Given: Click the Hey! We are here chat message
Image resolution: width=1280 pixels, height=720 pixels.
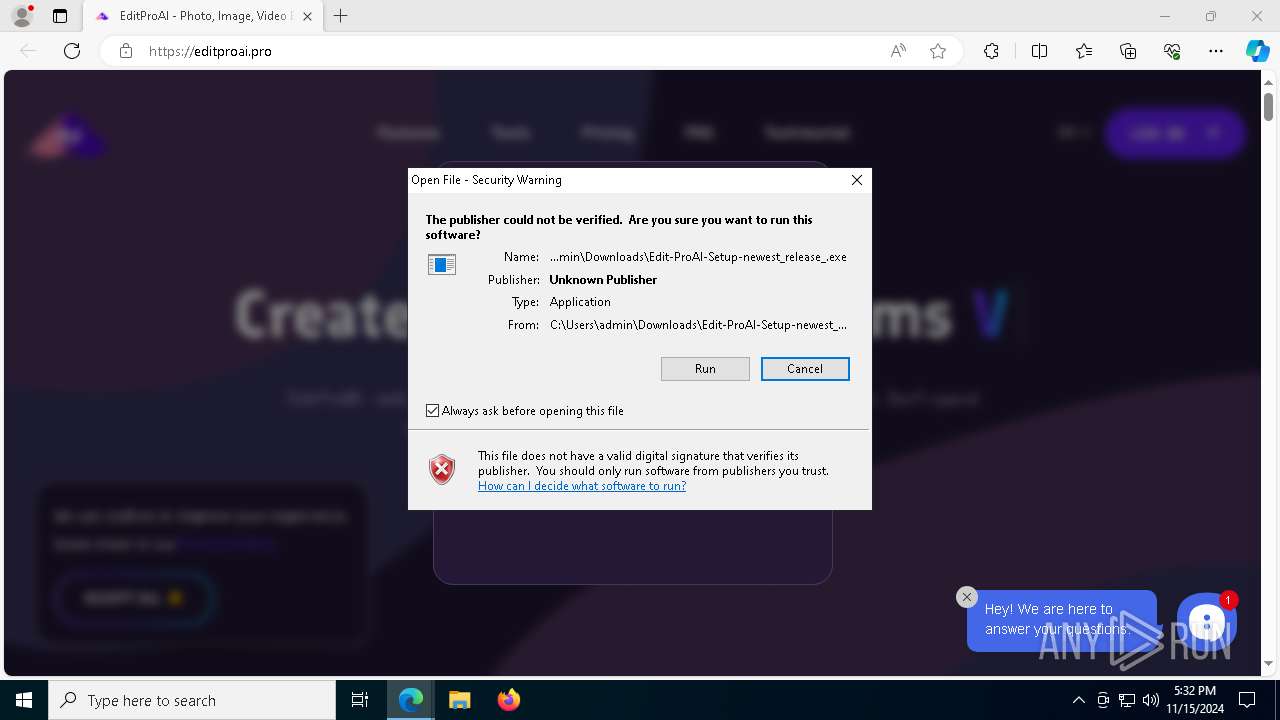Looking at the screenshot, I should 1061,620.
